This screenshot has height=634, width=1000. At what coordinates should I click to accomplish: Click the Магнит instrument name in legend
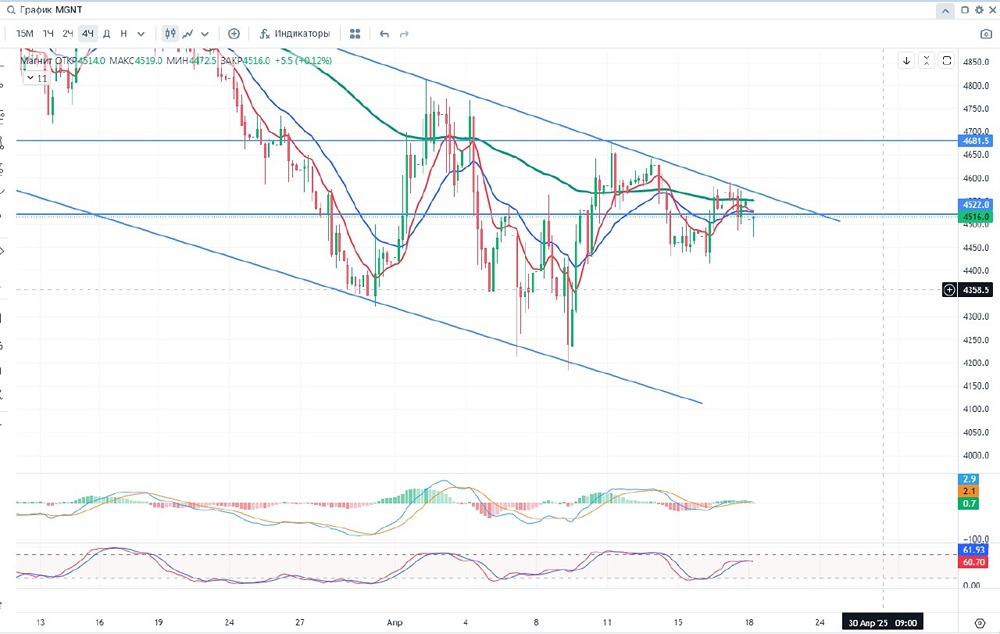coord(36,61)
